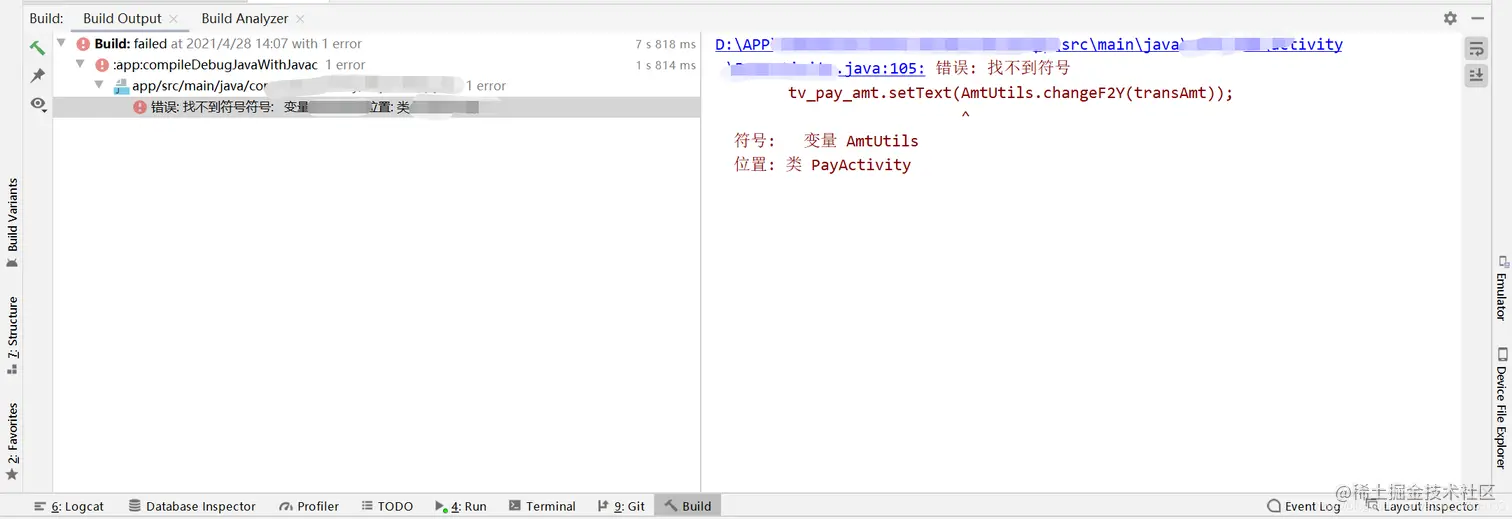Open the Git tool window

click(621, 506)
